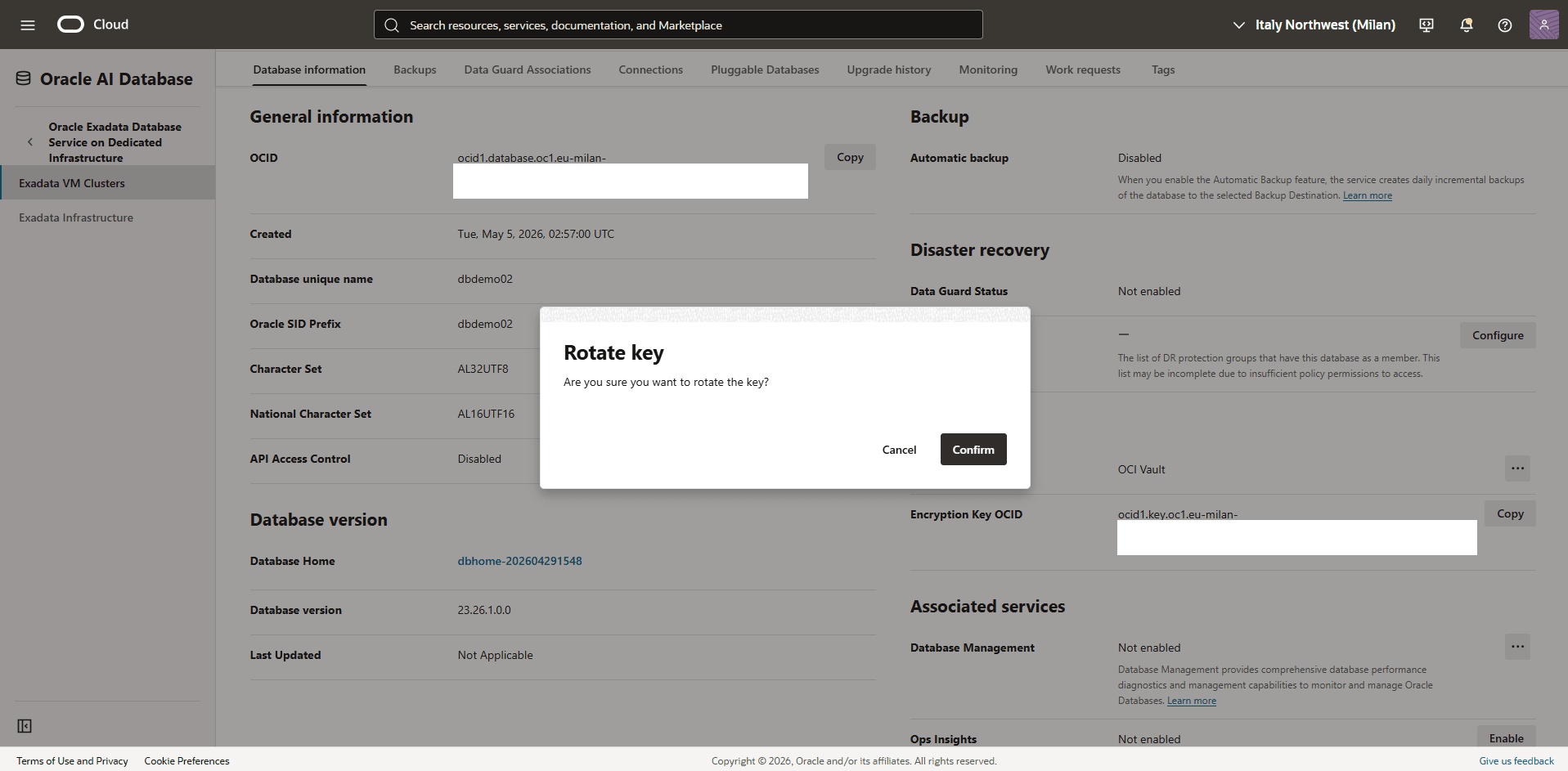
Task: Open the Upgrade history tab
Action: [889, 69]
